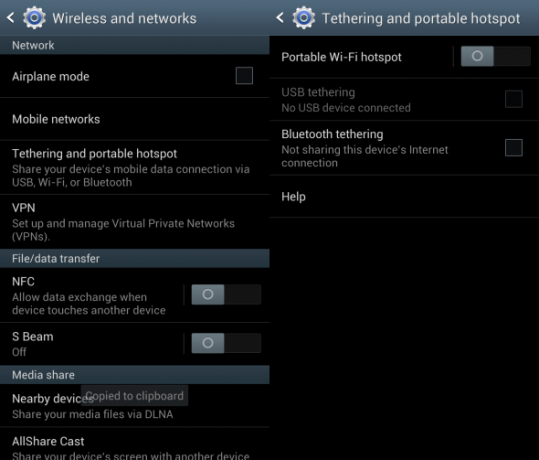Tap the Copied to clipboard toast
539x460 pixels.
click(134, 396)
